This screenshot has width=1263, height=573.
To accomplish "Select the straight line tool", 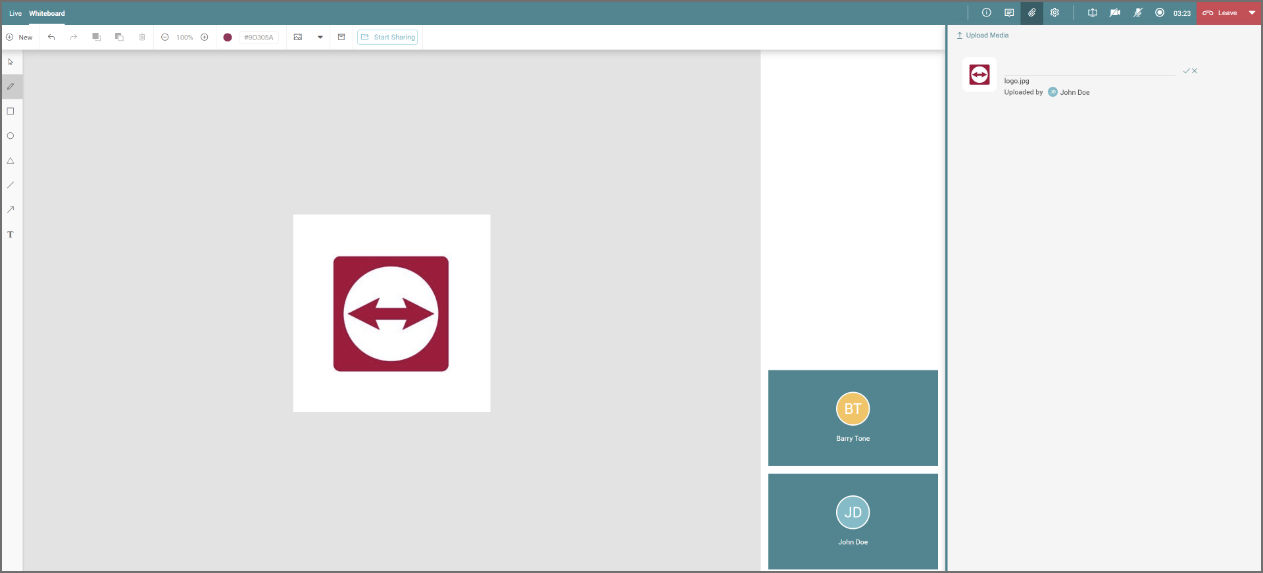I will click(x=11, y=185).
